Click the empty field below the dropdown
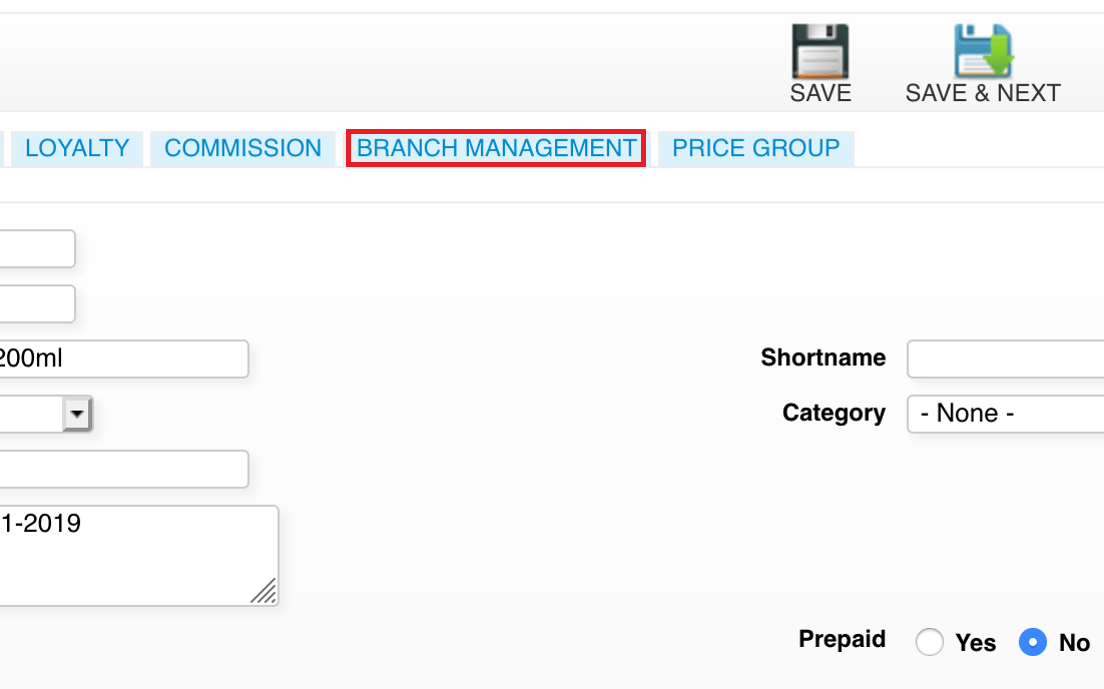The height and width of the screenshot is (689, 1104). coord(124,469)
